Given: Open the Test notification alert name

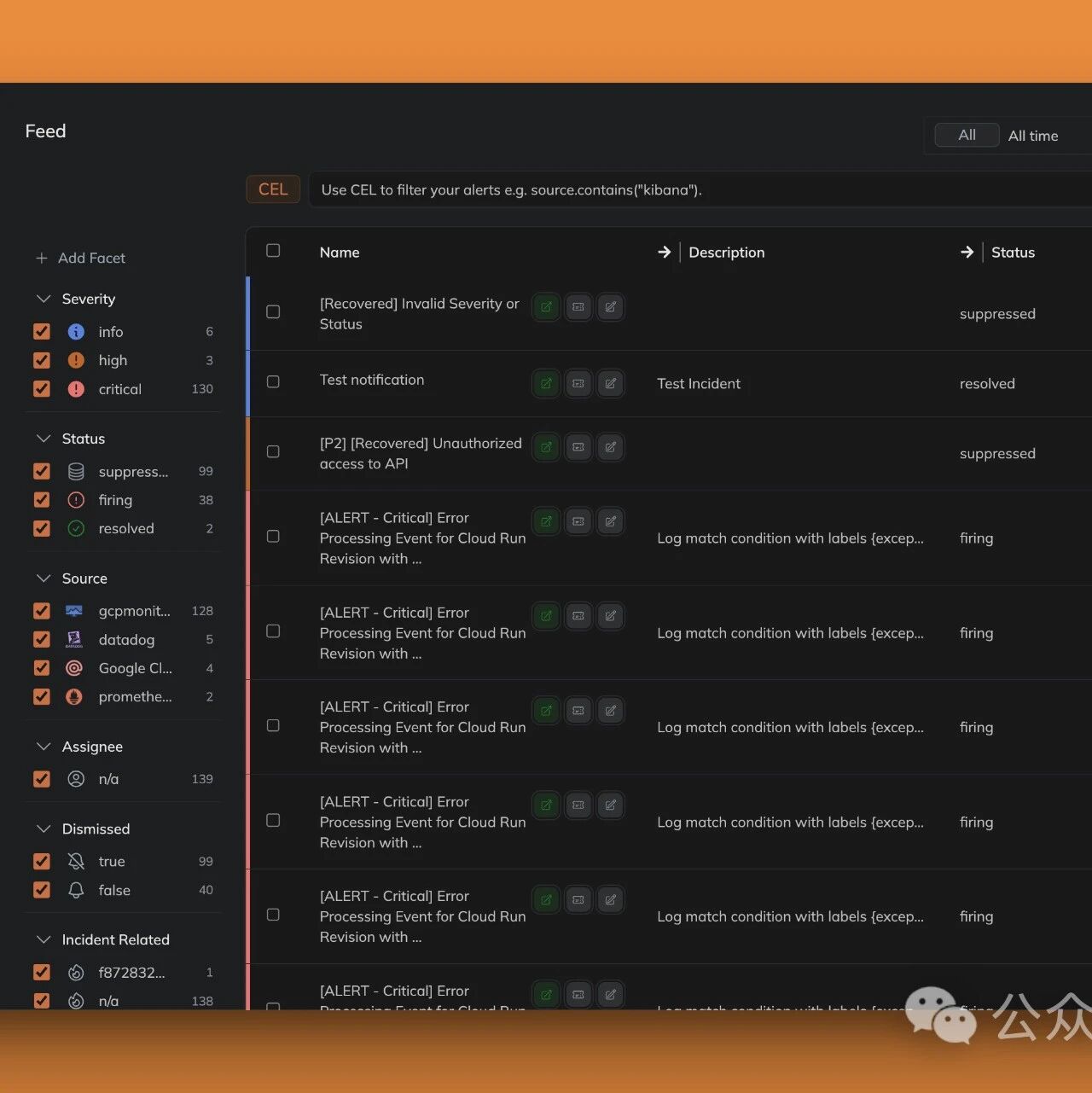Looking at the screenshot, I should pos(372,380).
